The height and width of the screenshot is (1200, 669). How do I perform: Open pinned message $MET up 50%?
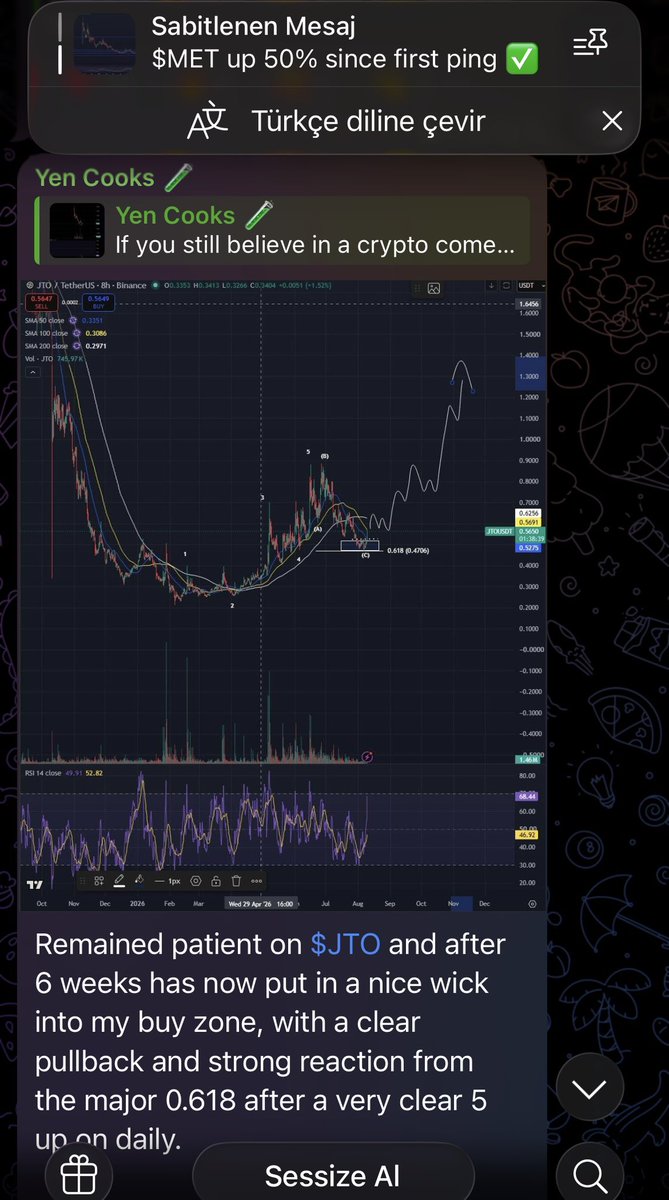coord(345,60)
